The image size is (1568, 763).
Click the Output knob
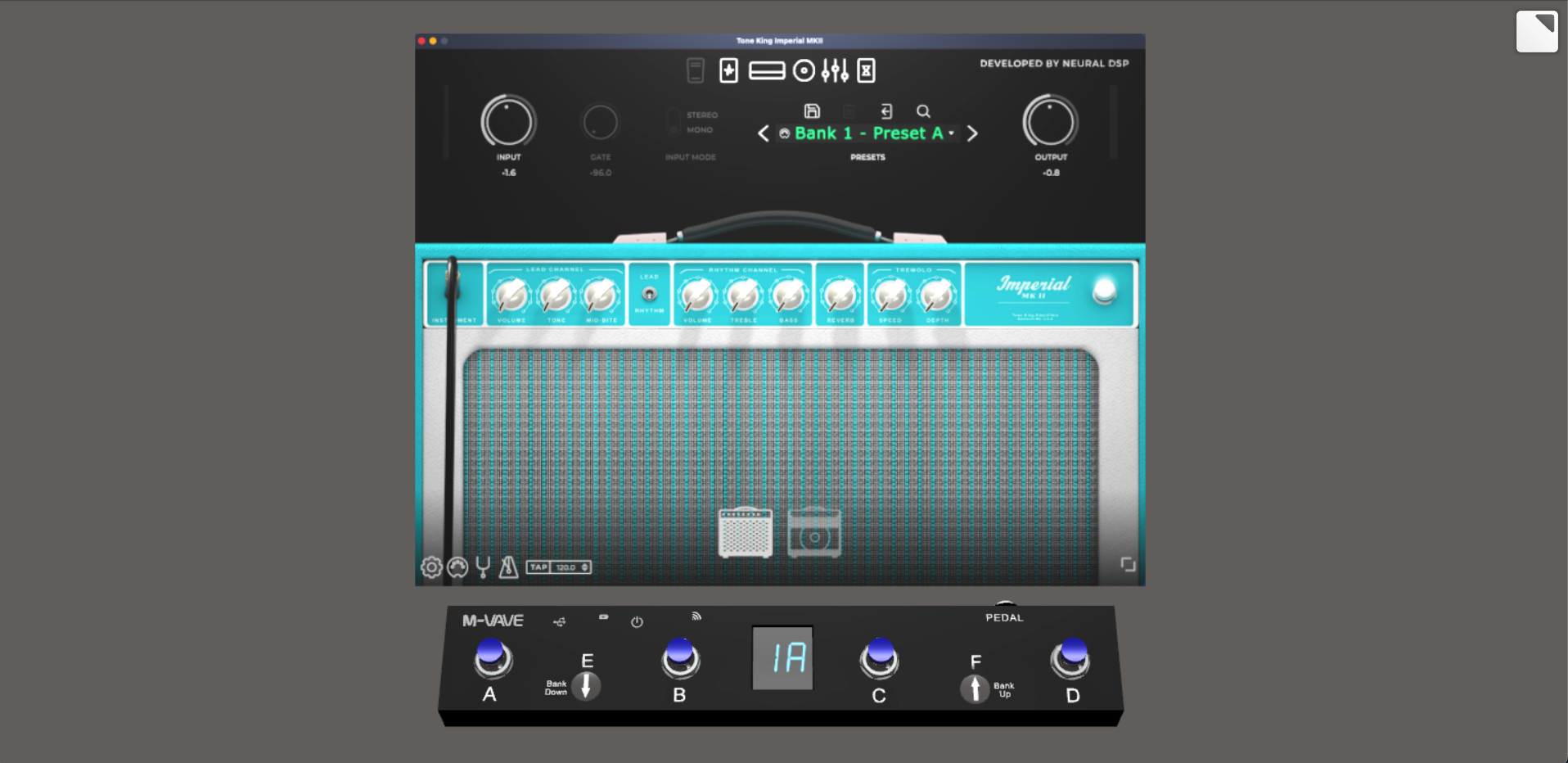click(1050, 123)
